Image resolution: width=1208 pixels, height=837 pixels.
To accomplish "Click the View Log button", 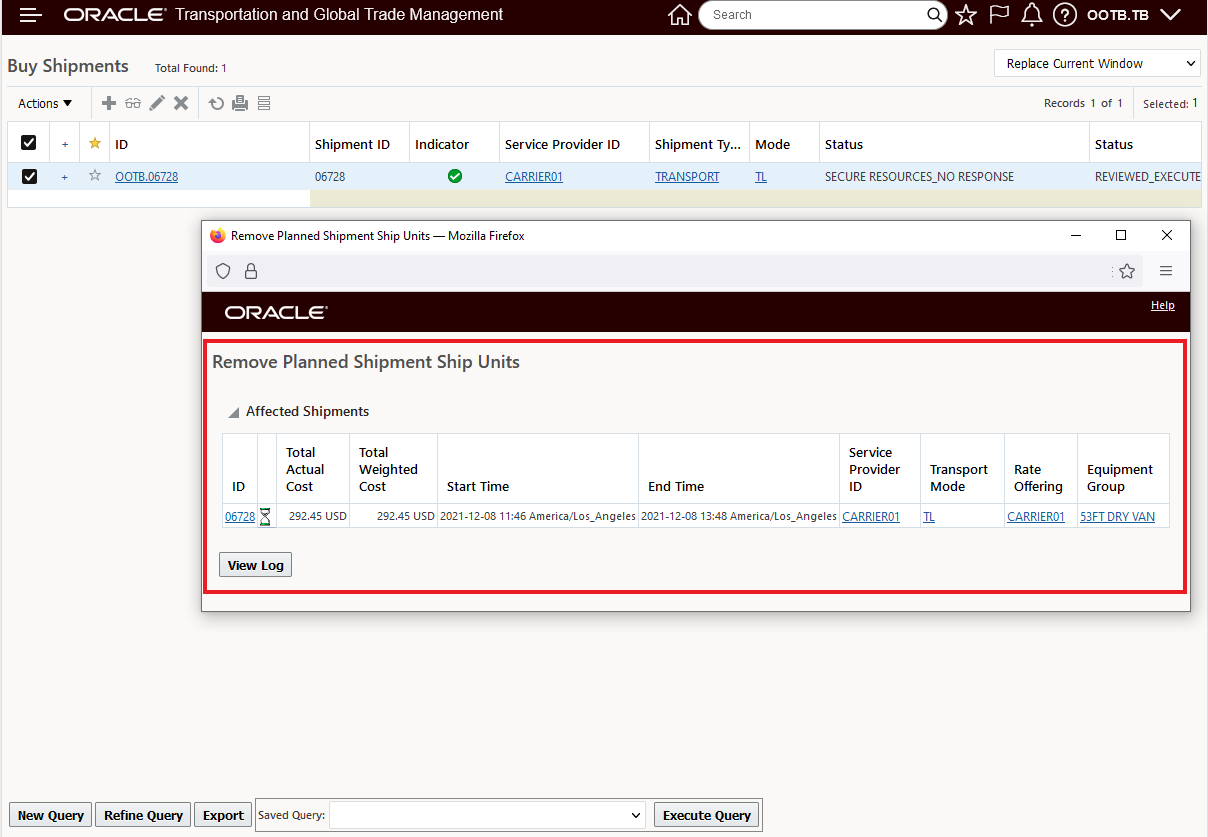I will pos(255,565).
